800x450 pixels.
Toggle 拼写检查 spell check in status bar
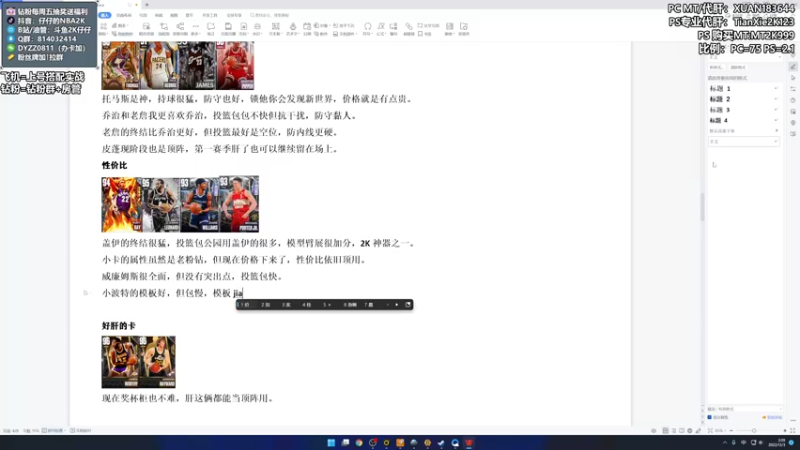click(54, 431)
